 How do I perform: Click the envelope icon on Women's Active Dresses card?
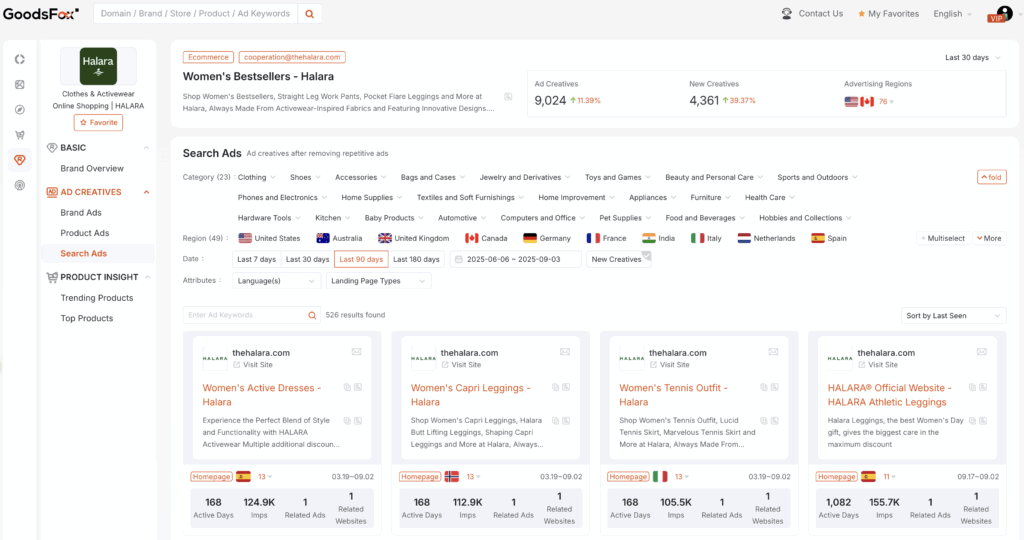tap(357, 352)
